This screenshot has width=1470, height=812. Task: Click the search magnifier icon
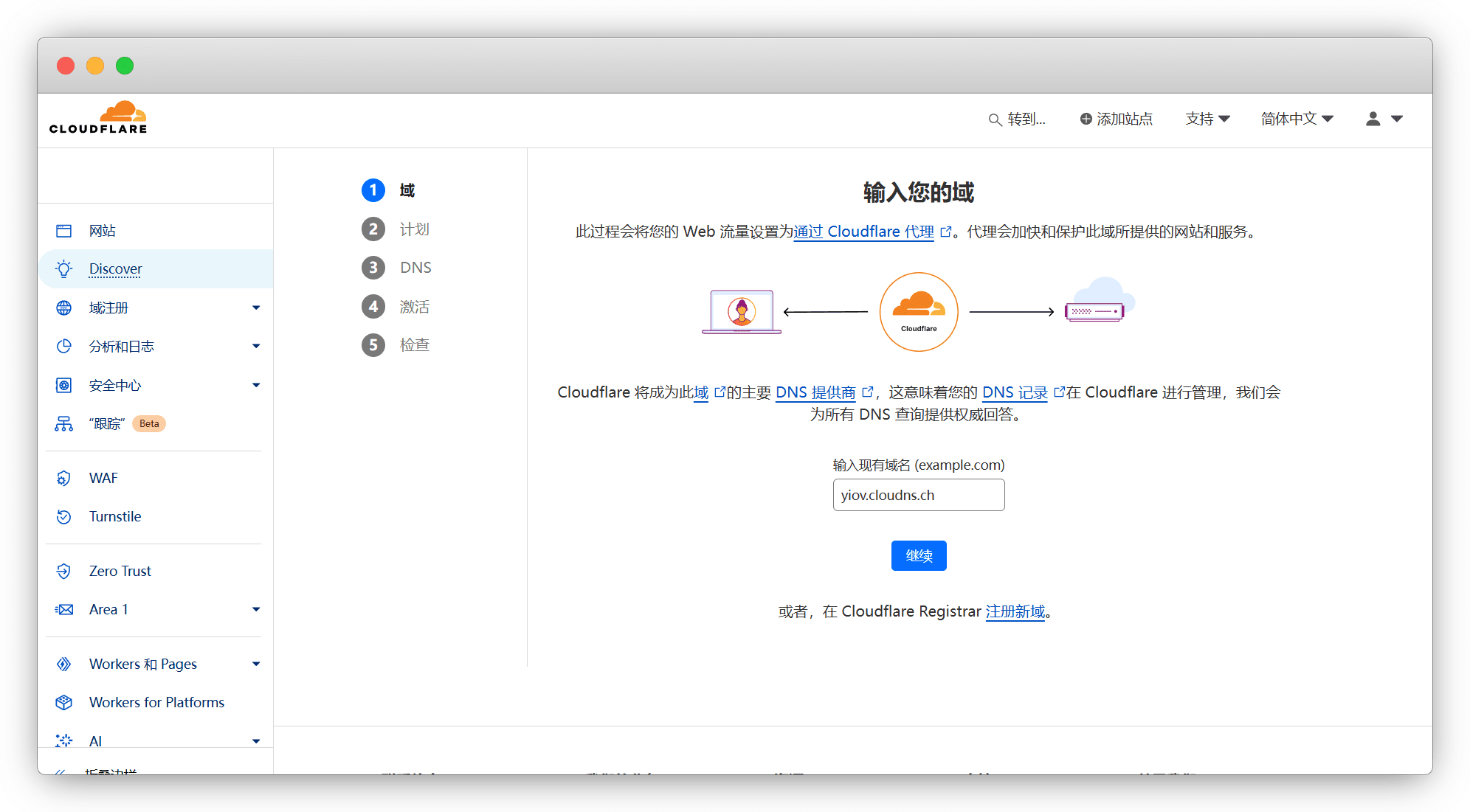[x=995, y=119]
